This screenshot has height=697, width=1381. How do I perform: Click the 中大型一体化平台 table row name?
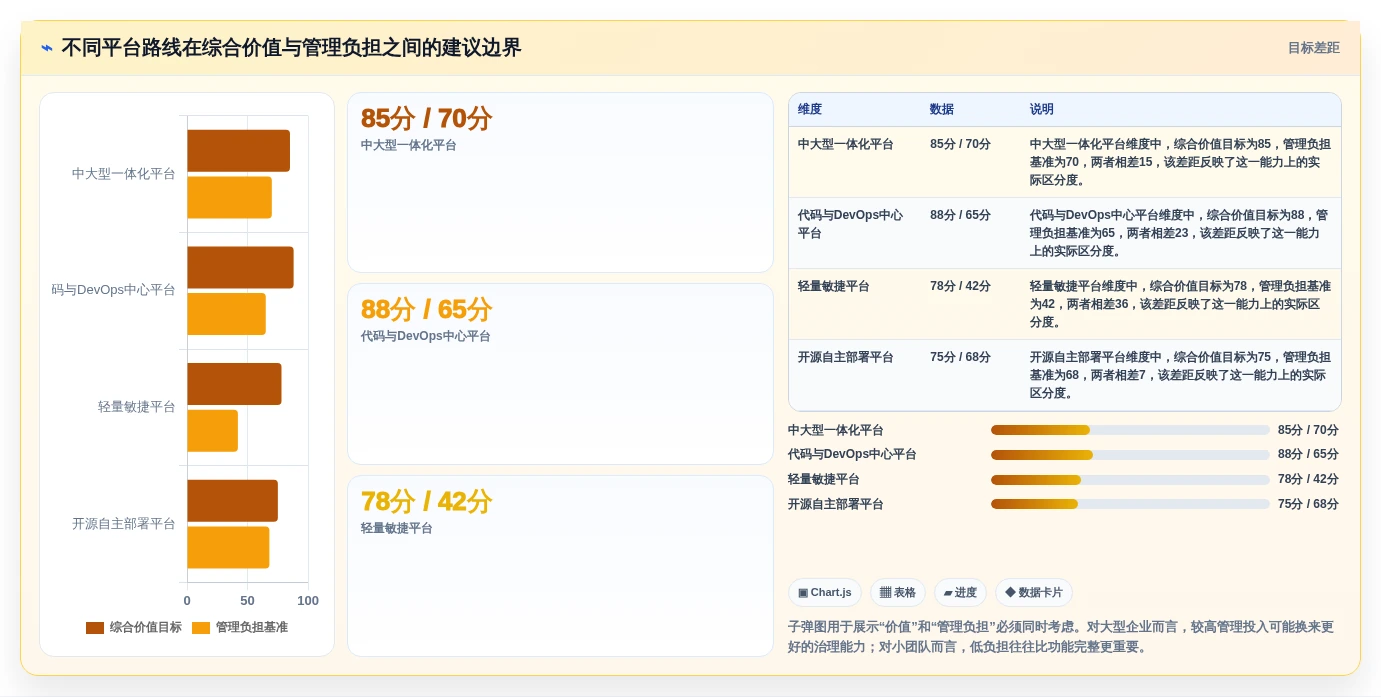pos(846,144)
